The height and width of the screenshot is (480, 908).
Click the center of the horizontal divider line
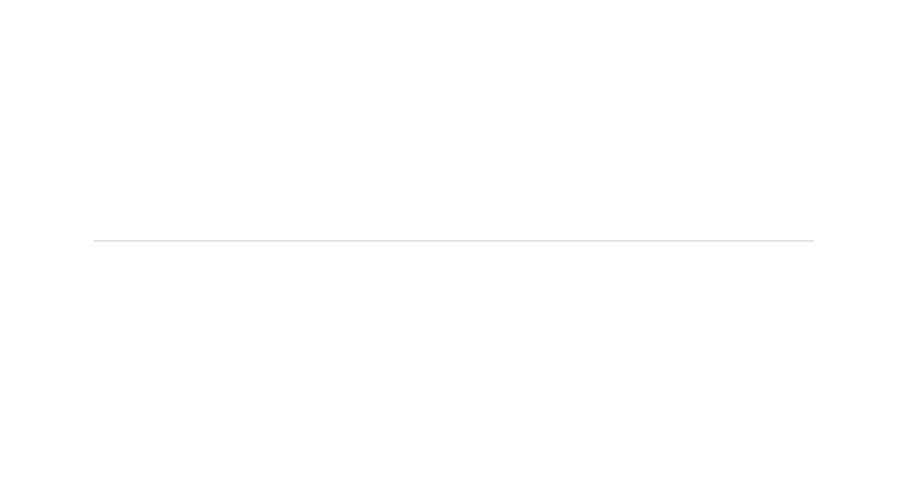(x=454, y=241)
